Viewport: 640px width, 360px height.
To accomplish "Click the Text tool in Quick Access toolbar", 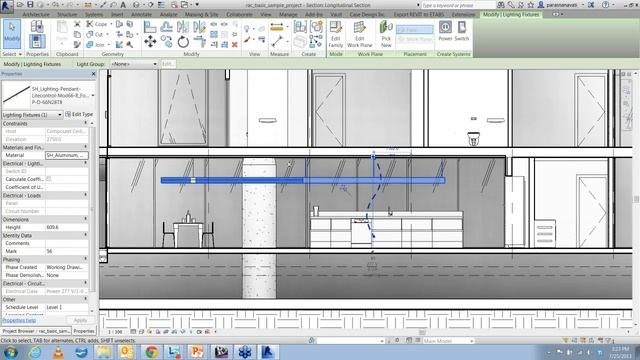I will (x=123, y=5).
